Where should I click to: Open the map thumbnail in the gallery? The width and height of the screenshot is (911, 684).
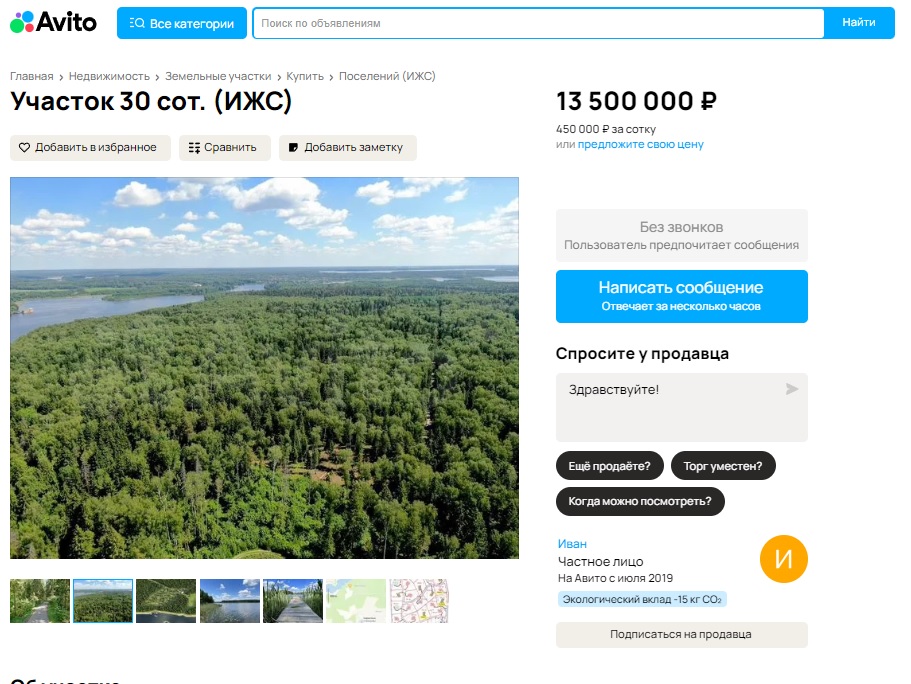tap(356, 601)
